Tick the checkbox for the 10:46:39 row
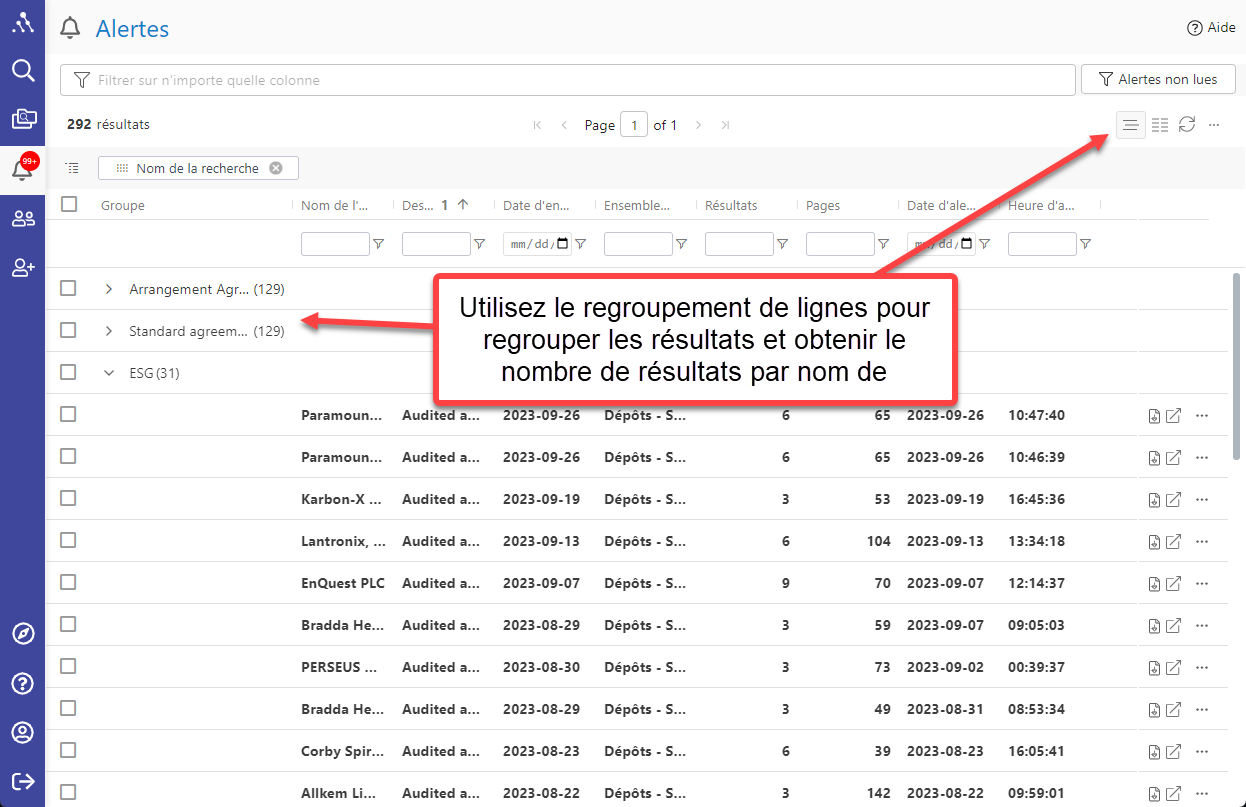The width and height of the screenshot is (1246, 807). point(68,456)
